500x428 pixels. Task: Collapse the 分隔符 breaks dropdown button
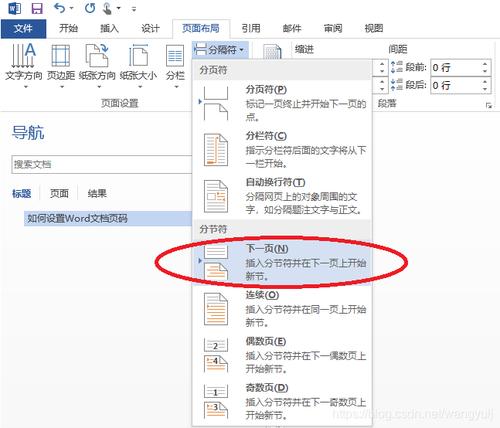(x=220, y=50)
